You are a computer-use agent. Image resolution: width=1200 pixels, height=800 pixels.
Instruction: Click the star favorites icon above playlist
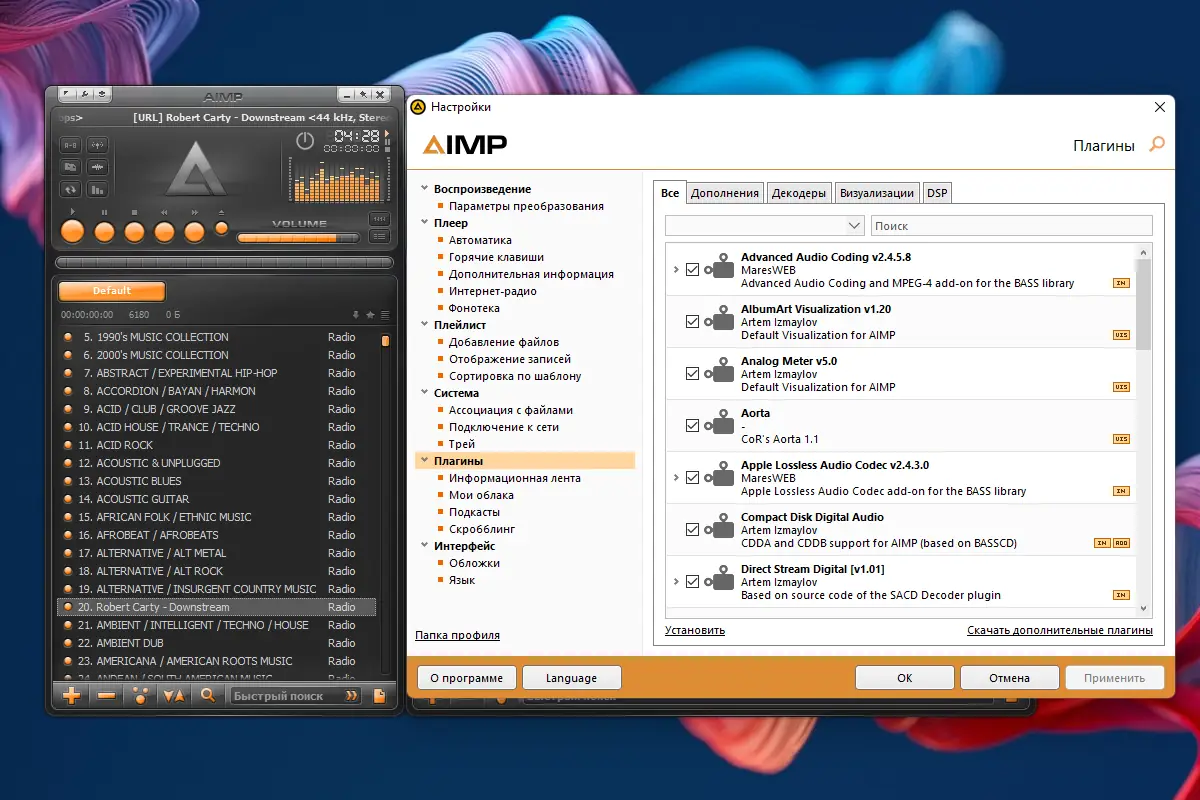click(x=371, y=315)
